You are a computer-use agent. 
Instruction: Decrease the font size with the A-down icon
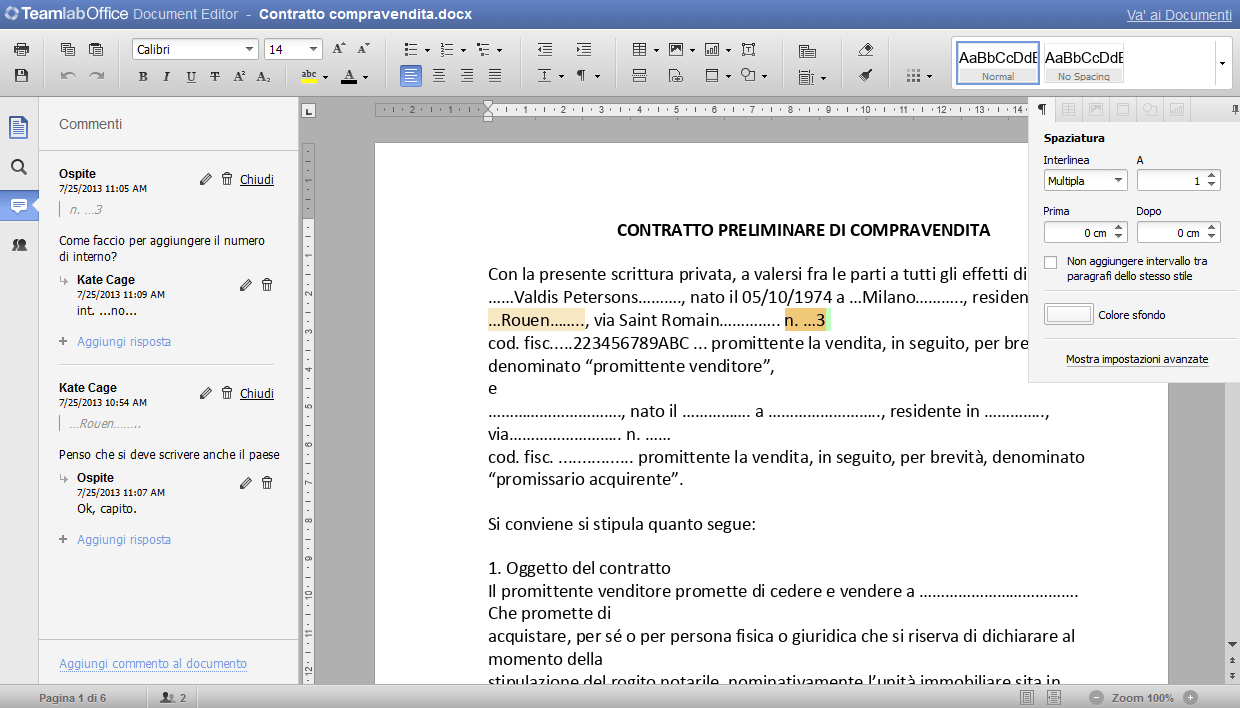click(x=364, y=49)
